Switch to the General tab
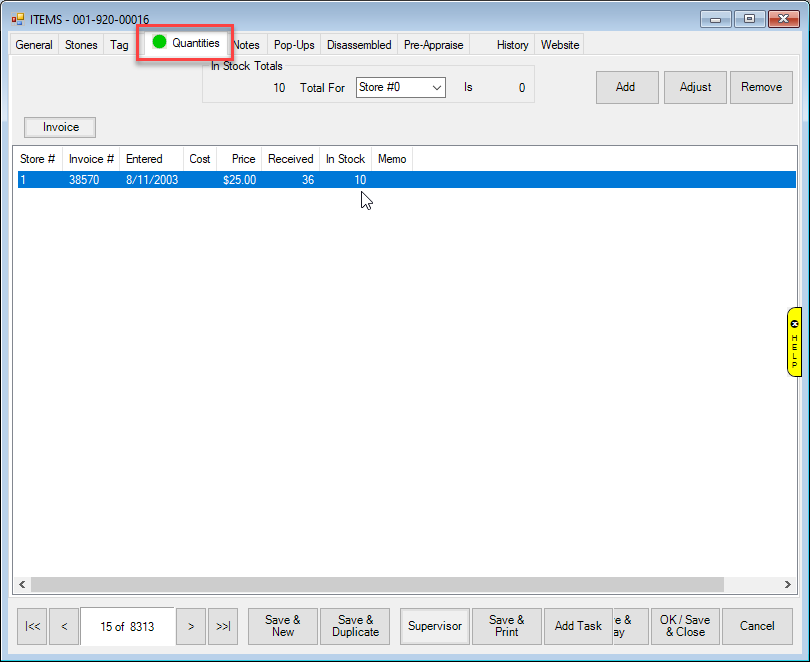The width and height of the screenshot is (810, 662). coord(34,45)
